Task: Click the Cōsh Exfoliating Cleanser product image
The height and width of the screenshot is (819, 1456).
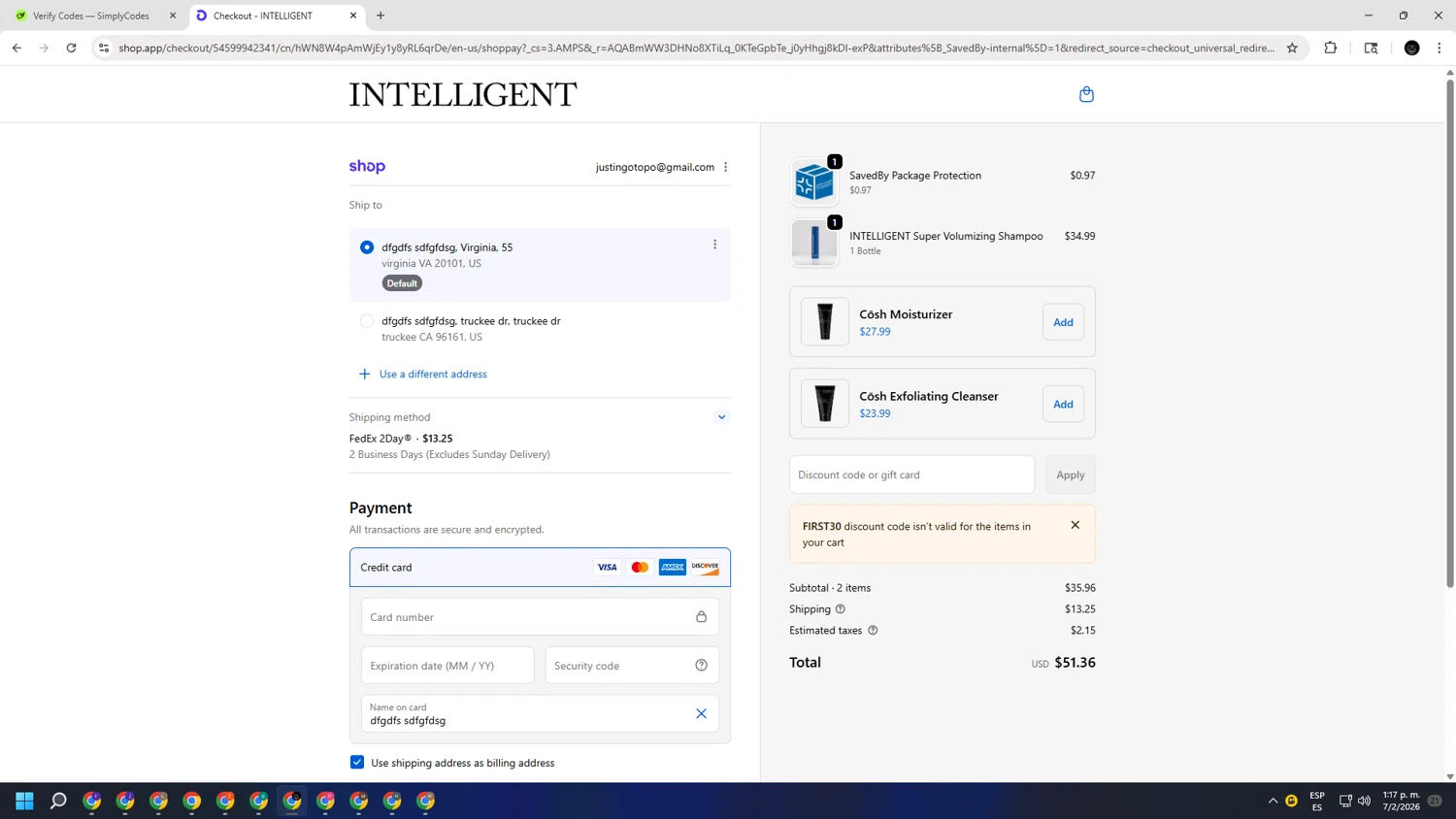Action: click(825, 404)
